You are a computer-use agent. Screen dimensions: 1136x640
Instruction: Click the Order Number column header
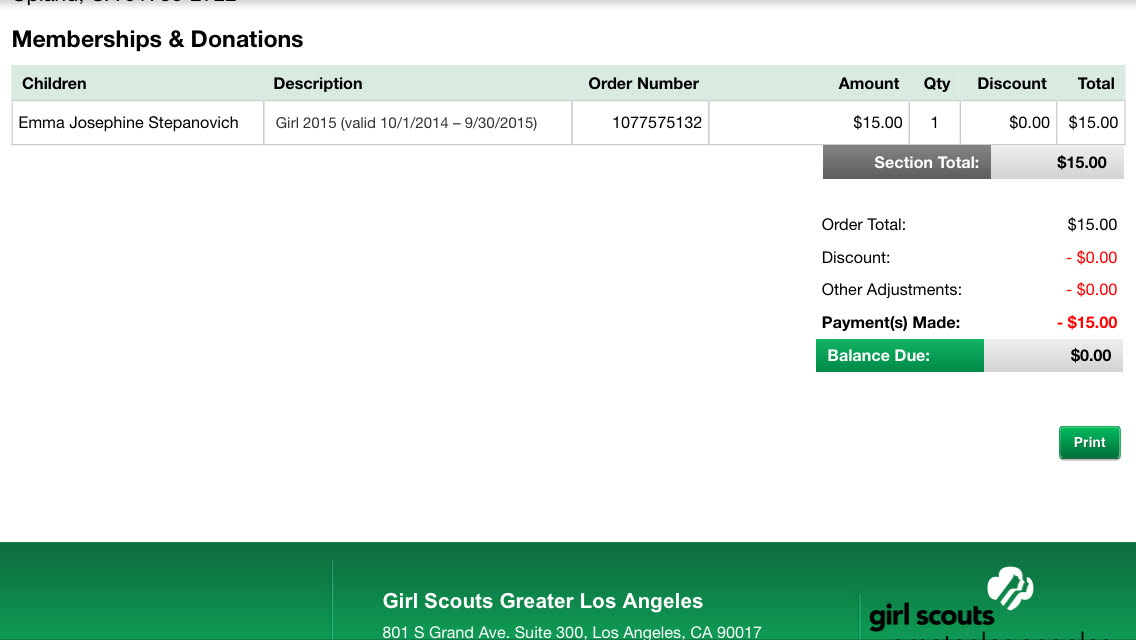pos(643,83)
